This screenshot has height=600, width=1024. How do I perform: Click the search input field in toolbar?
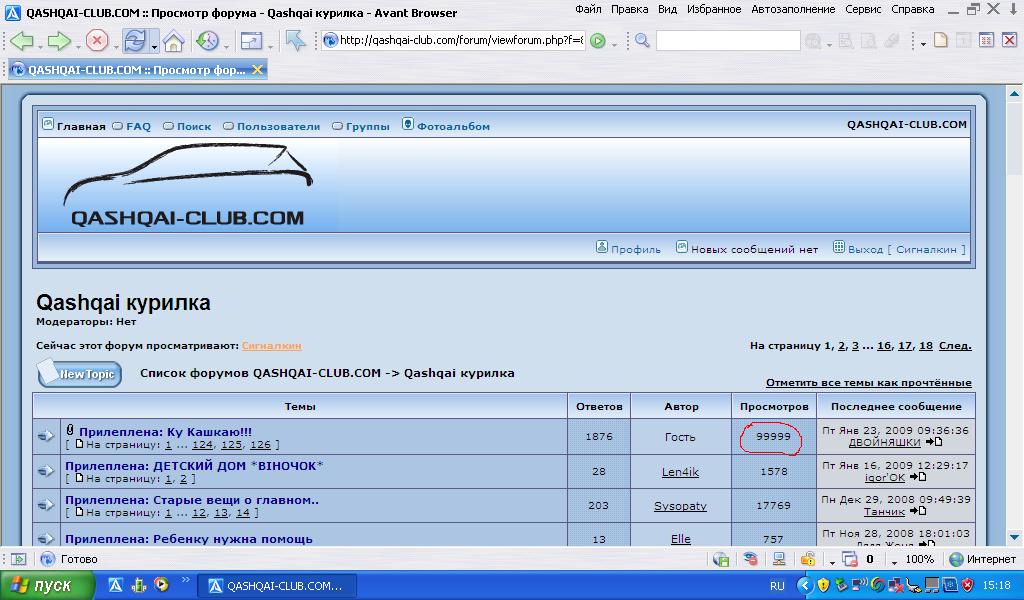(727, 41)
